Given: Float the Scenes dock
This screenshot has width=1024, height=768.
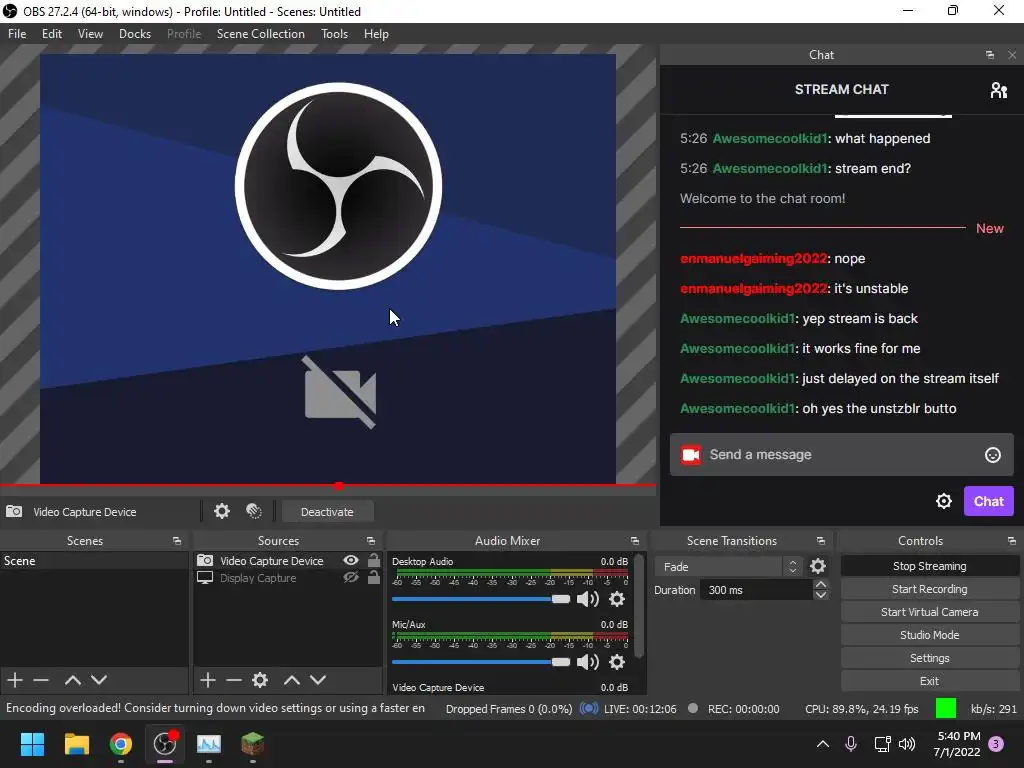Looking at the screenshot, I should [177, 541].
